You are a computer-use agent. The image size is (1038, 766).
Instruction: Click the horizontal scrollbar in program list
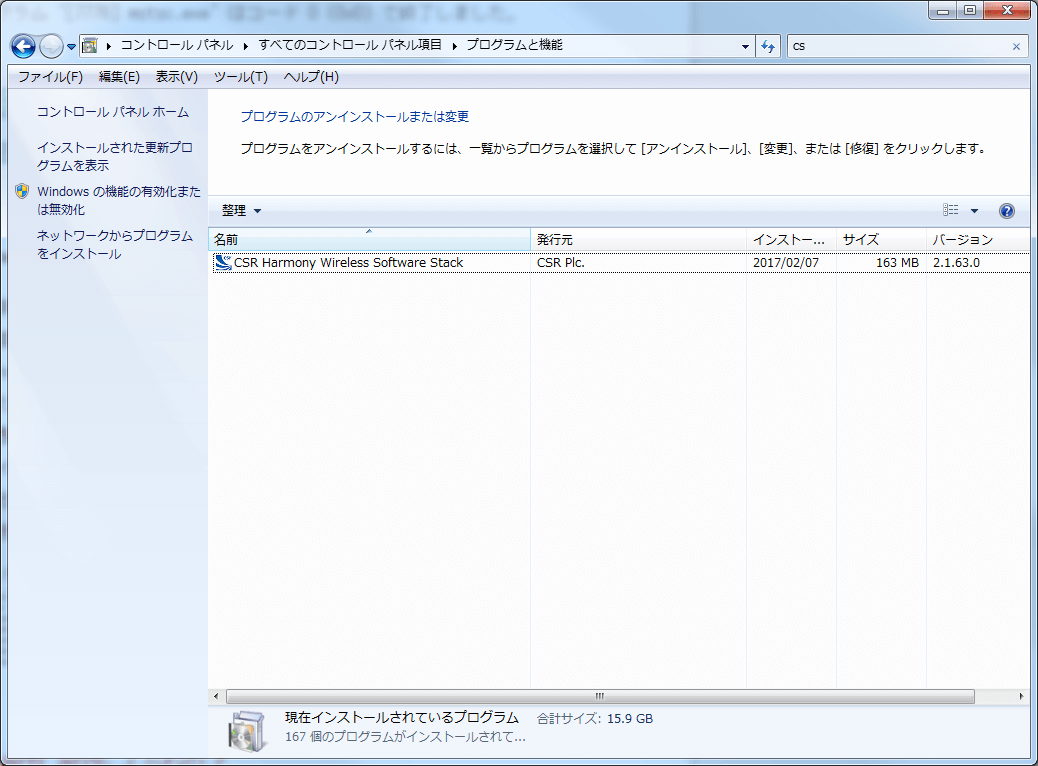click(600, 696)
